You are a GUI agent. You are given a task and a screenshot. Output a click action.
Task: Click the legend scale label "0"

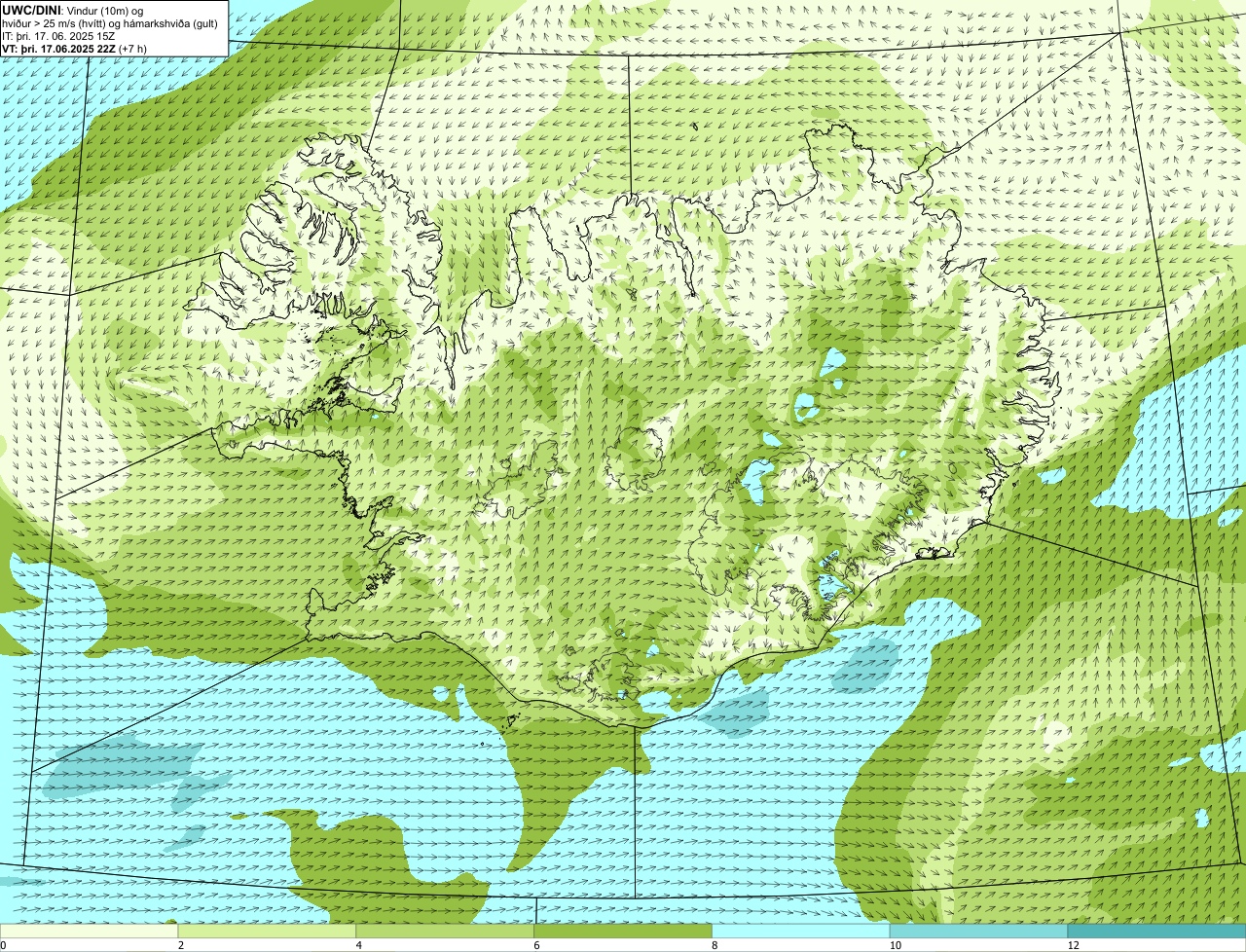[3, 945]
